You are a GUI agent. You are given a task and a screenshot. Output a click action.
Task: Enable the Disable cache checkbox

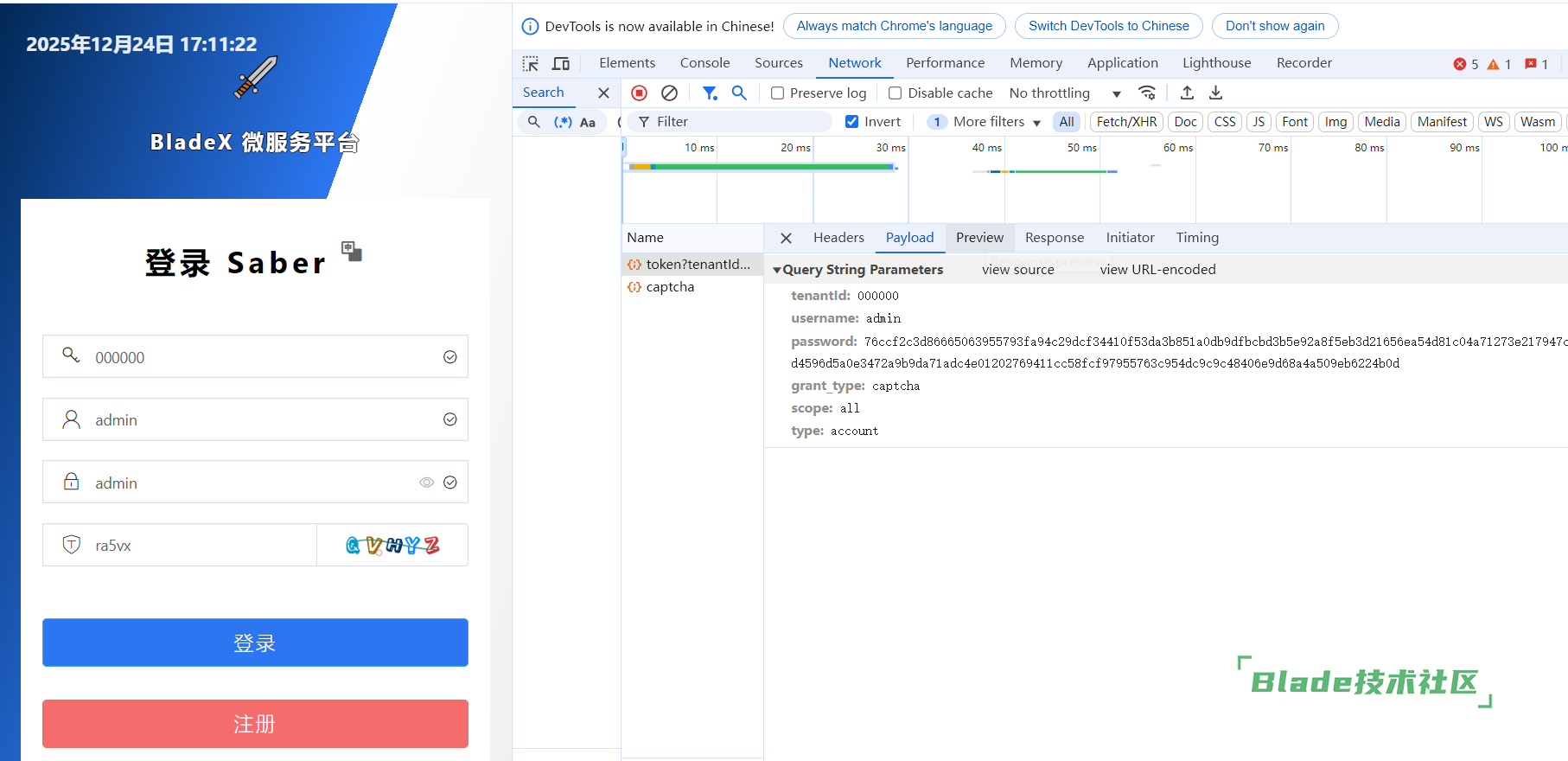point(896,93)
